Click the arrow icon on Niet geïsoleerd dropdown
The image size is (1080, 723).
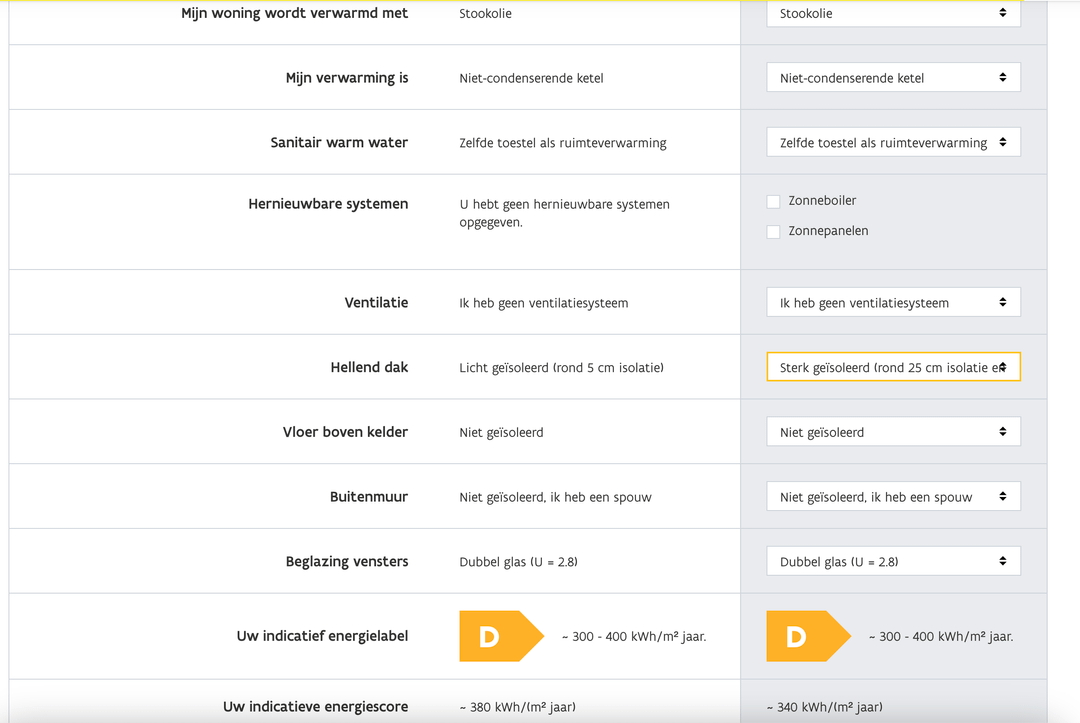(x=1003, y=432)
